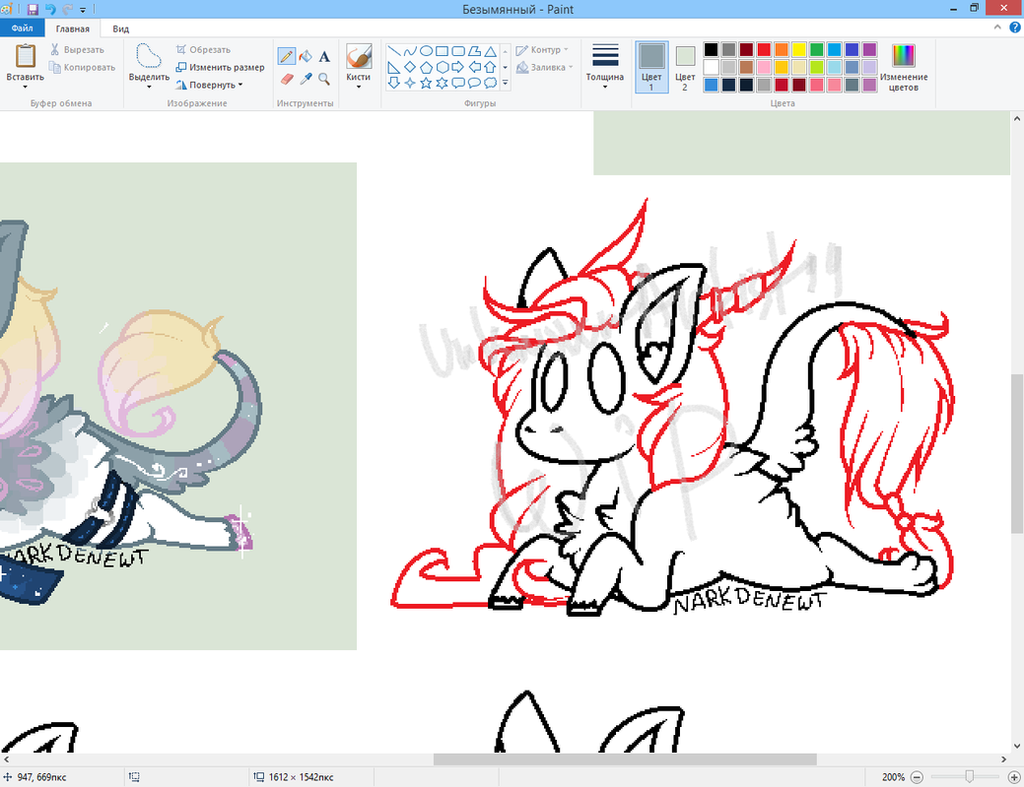Viewport: 1024px width, 787px height.
Task: Select the Color picker eyedropper tool
Action: pyautogui.click(x=305, y=79)
